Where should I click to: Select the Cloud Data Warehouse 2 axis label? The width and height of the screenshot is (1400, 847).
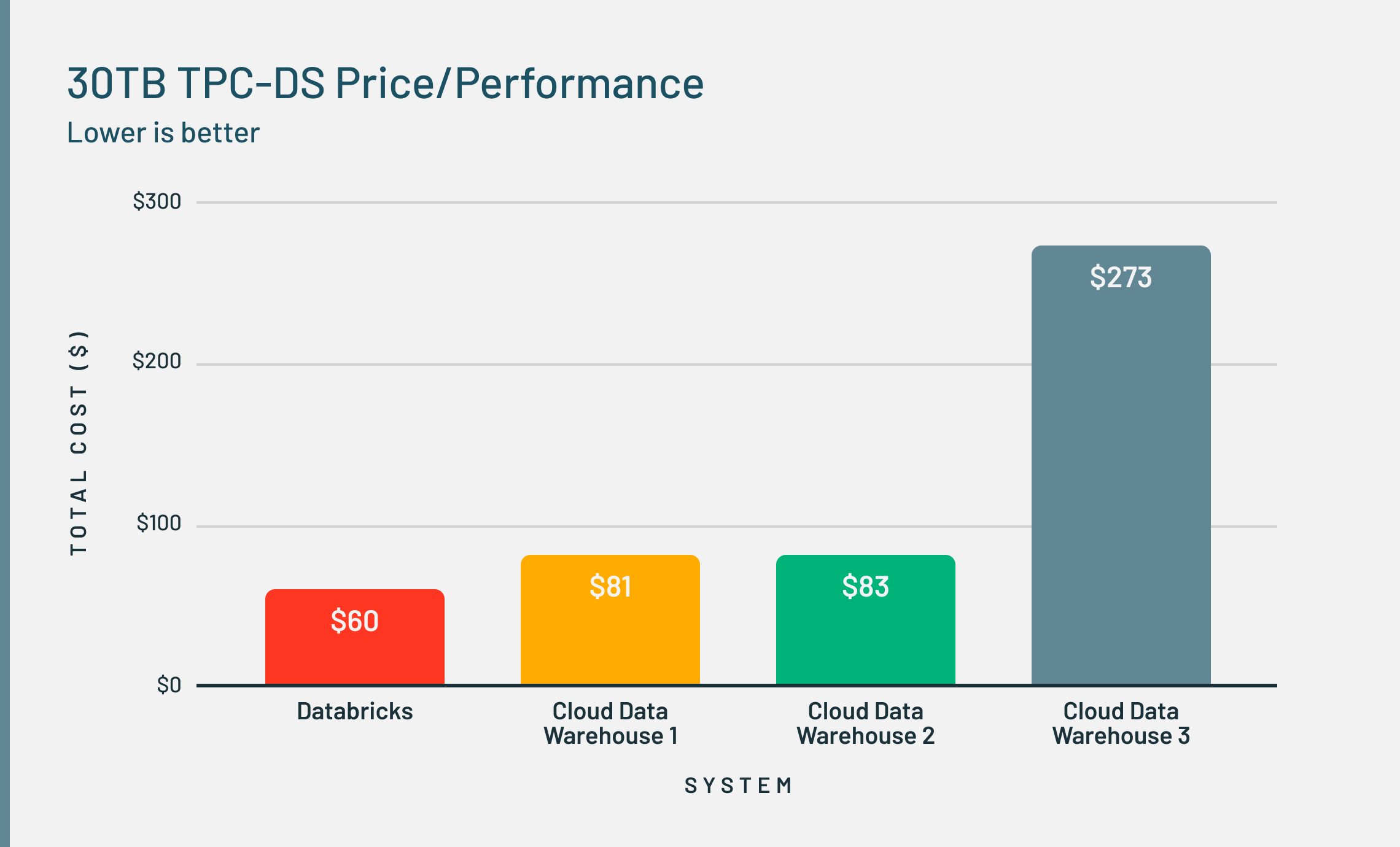[x=865, y=724]
